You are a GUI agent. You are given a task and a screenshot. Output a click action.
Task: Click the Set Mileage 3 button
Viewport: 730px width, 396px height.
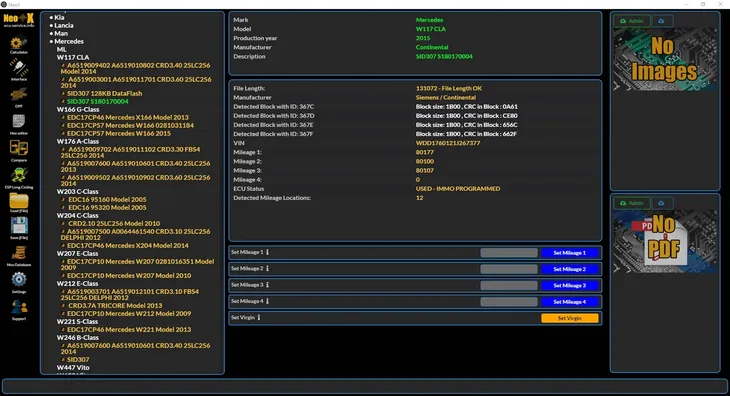pos(569,285)
